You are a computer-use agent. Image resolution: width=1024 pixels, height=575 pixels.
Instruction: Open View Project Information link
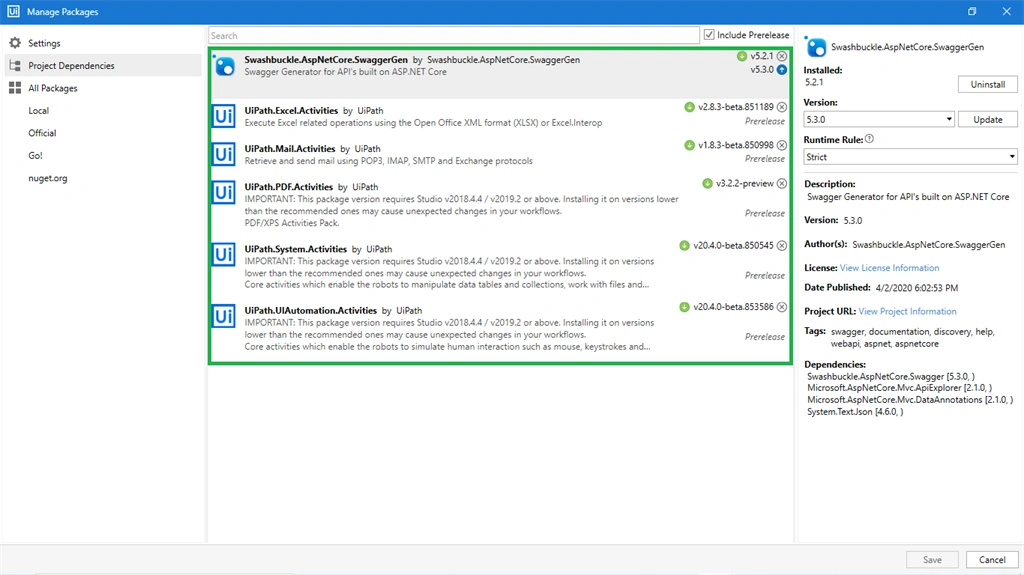click(x=907, y=312)
